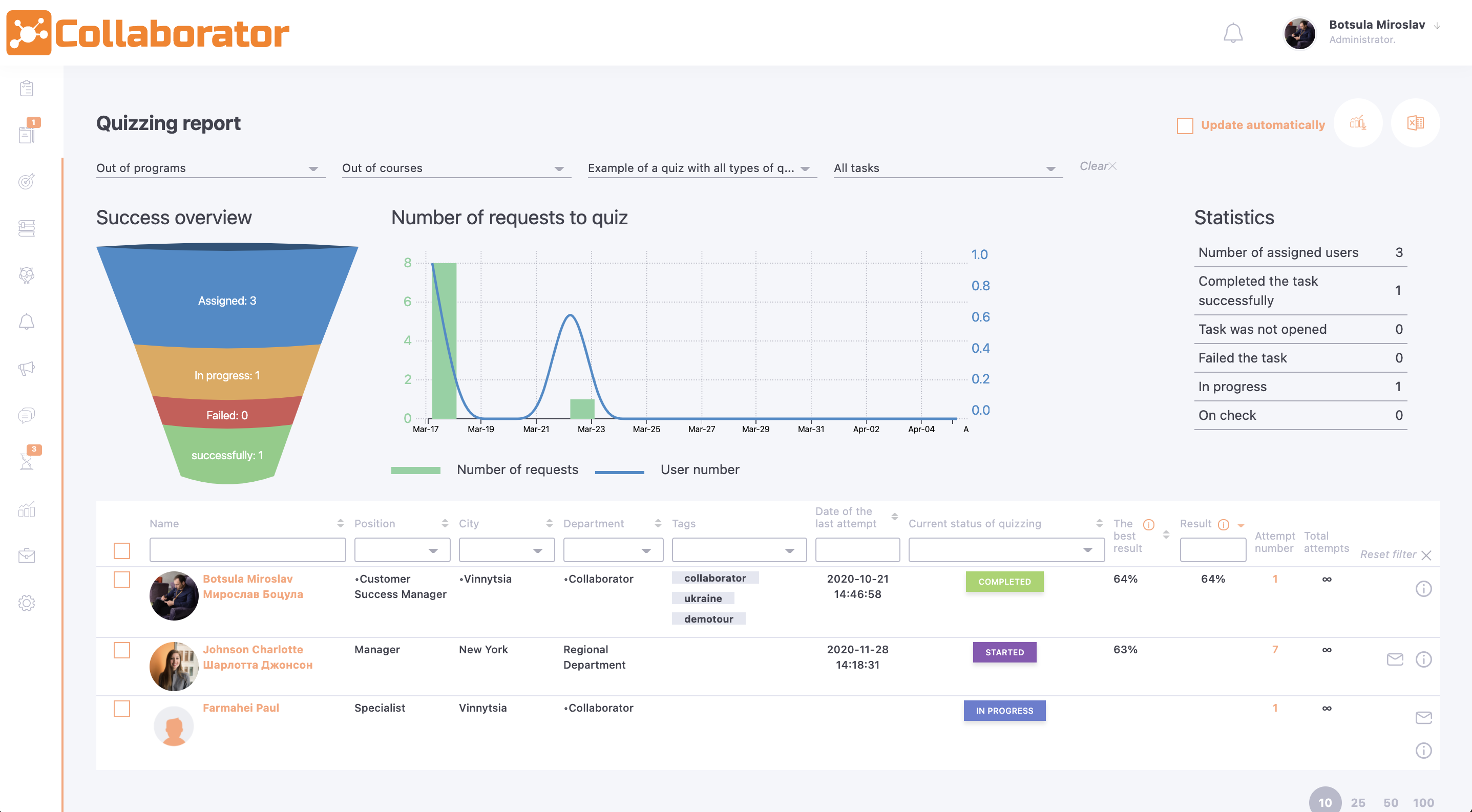The width and height of the screenshot is (1472, 812).
Task: Set page size to 50
Action: pyautogui.click(x=1390, y=802)
